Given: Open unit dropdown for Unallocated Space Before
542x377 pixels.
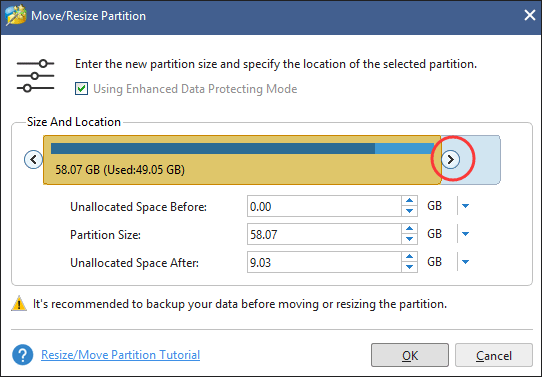Looking at the screenshot, I should 465,206.
